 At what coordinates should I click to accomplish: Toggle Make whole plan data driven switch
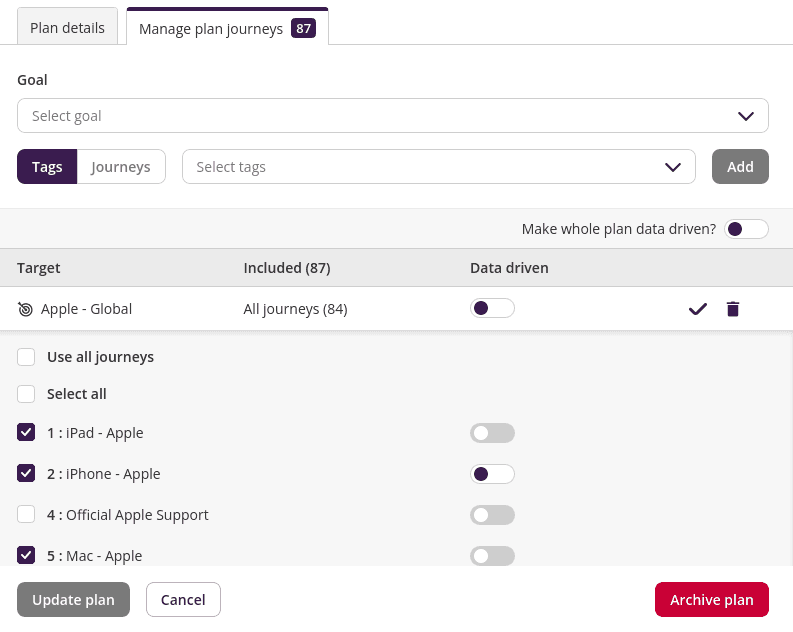point(746,229)
